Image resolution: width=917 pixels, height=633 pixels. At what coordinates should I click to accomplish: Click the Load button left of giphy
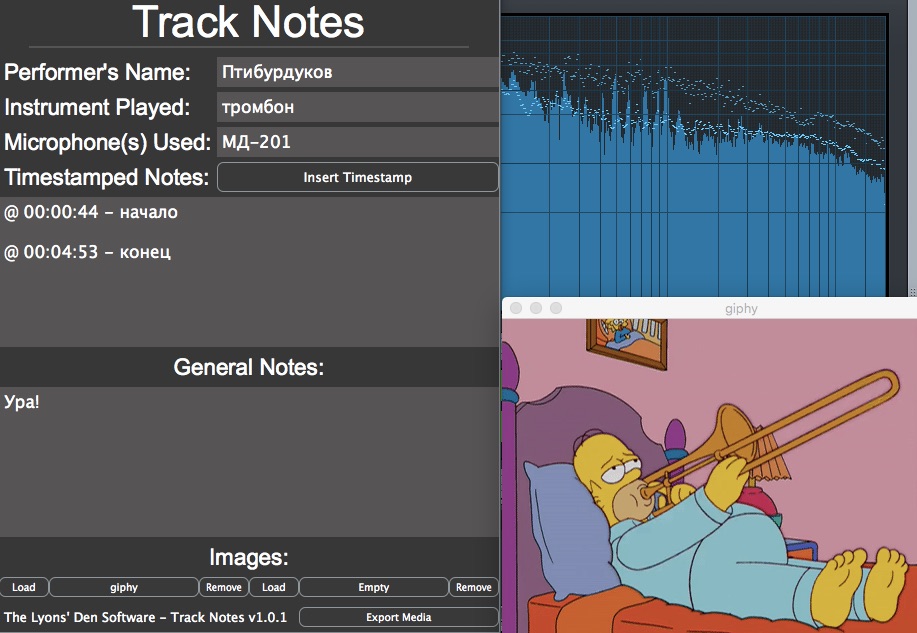pos(24,587)
